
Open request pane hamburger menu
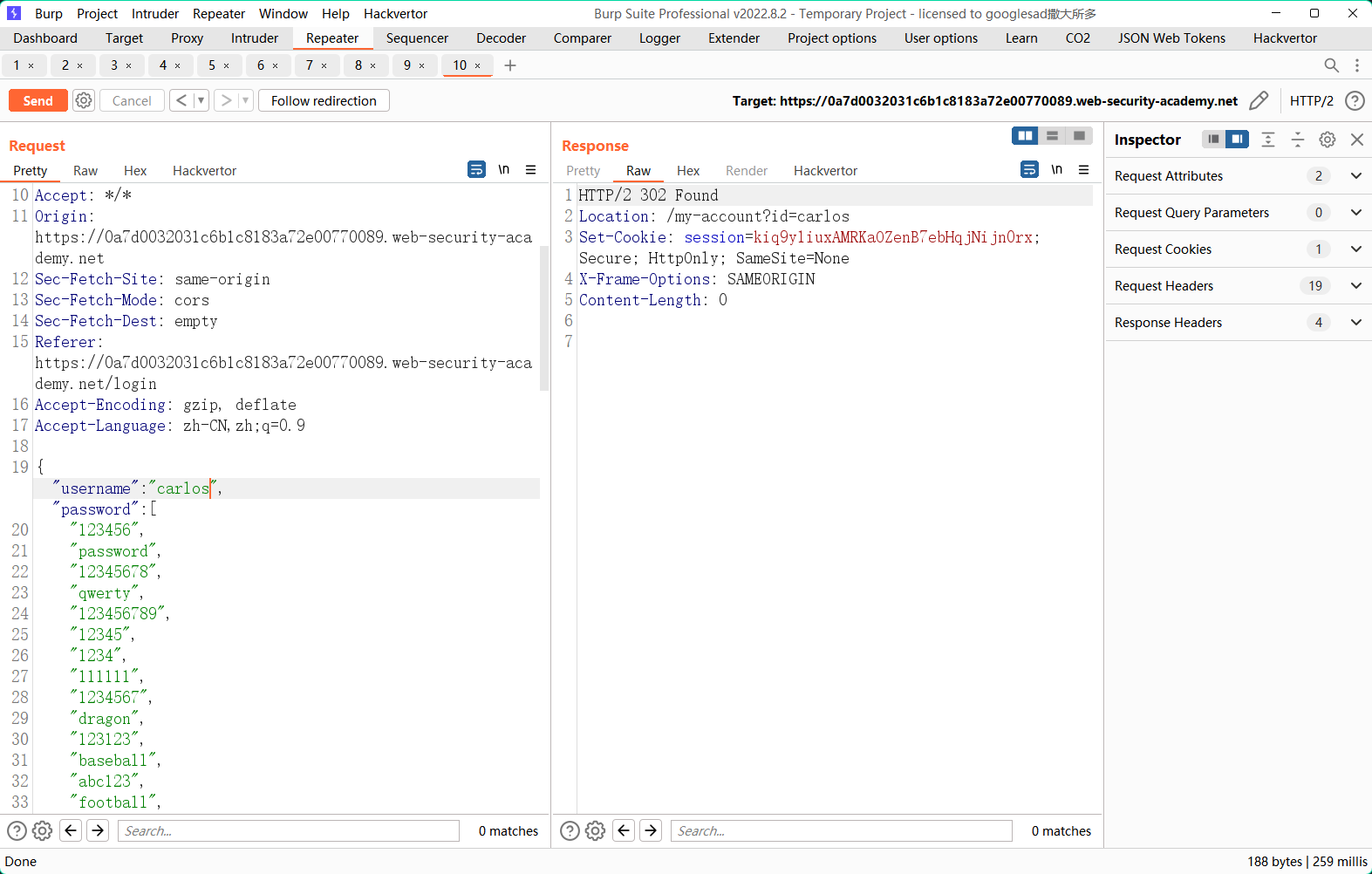[x=530, y=169]
